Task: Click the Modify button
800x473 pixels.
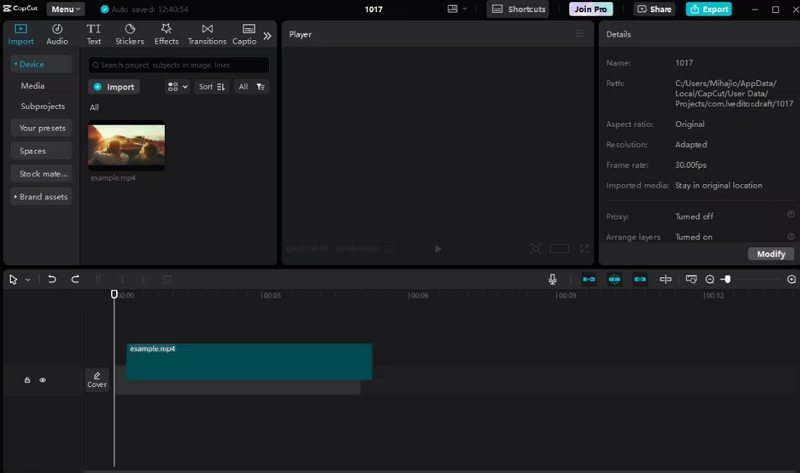Action: click(770, 254)
